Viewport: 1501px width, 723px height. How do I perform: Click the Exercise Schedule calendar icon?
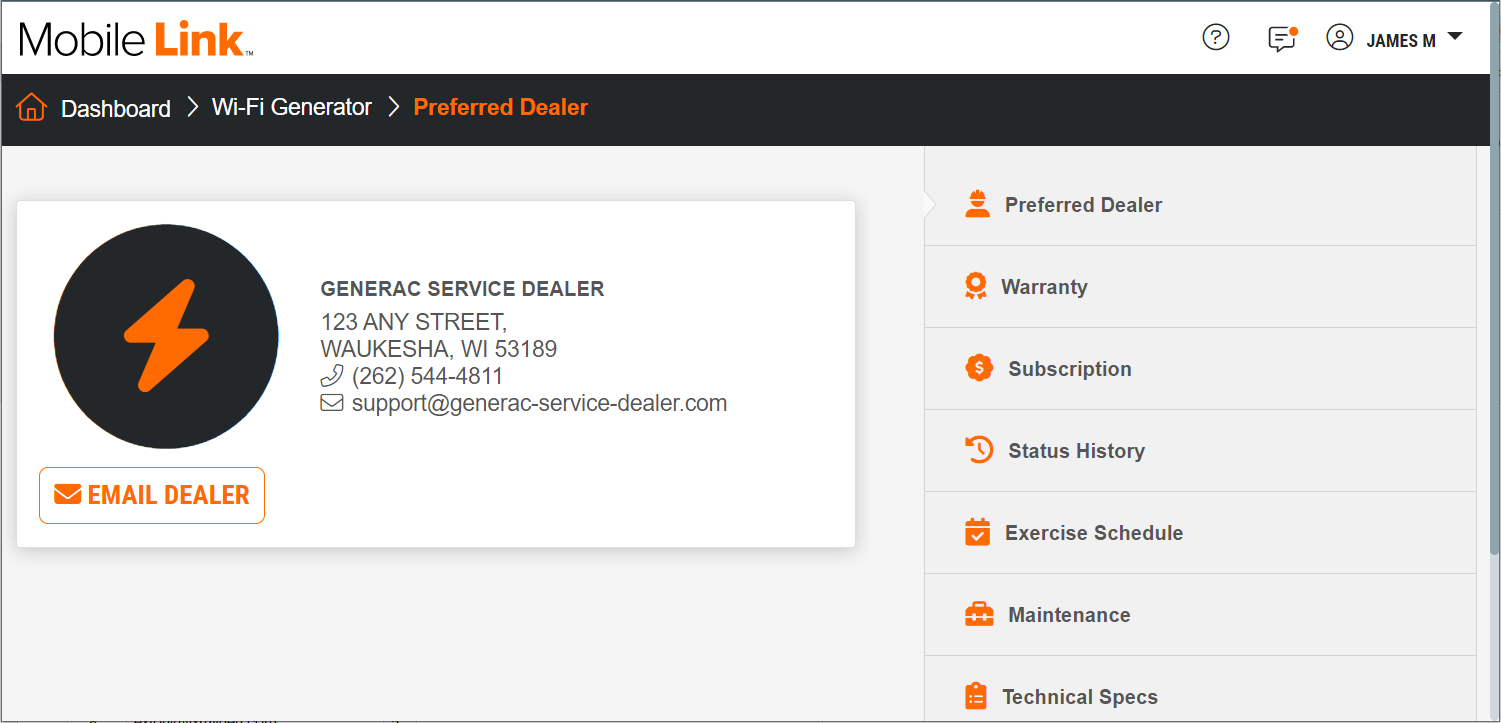[x=977, y=532]
